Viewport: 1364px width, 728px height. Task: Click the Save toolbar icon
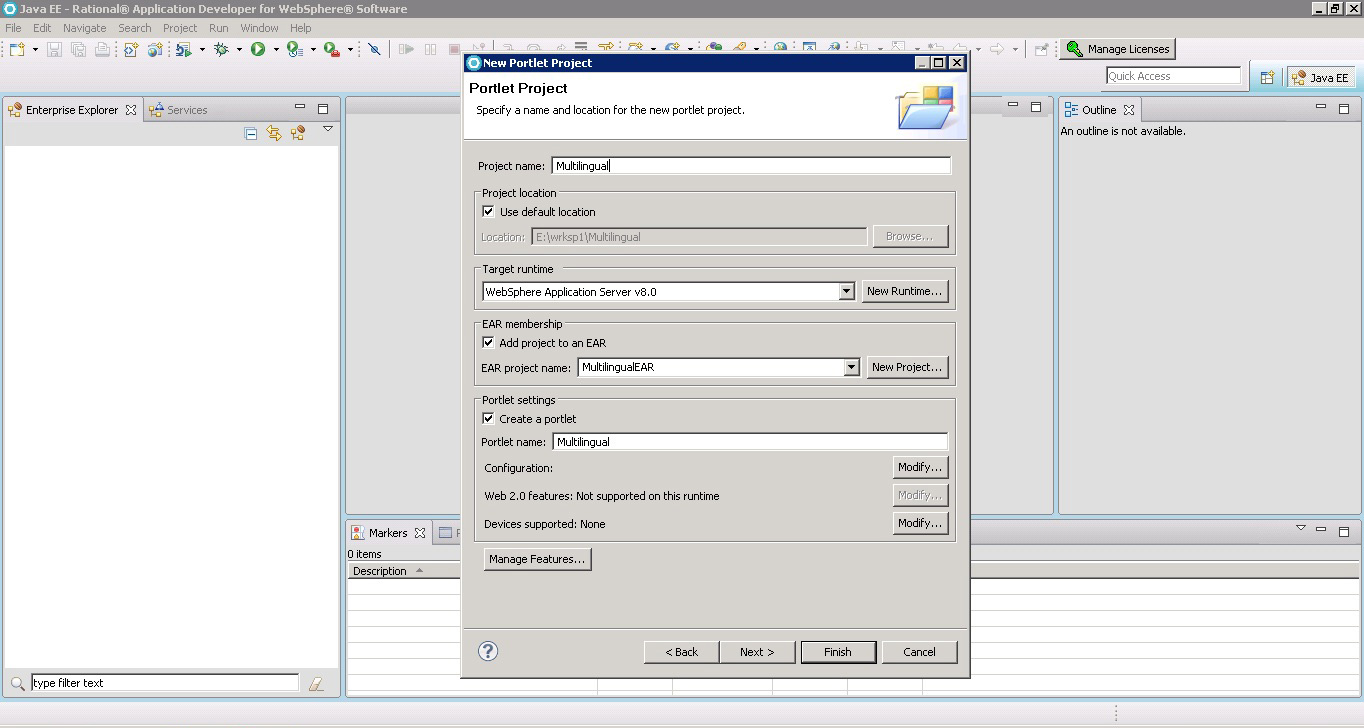(x=55, y=49)
